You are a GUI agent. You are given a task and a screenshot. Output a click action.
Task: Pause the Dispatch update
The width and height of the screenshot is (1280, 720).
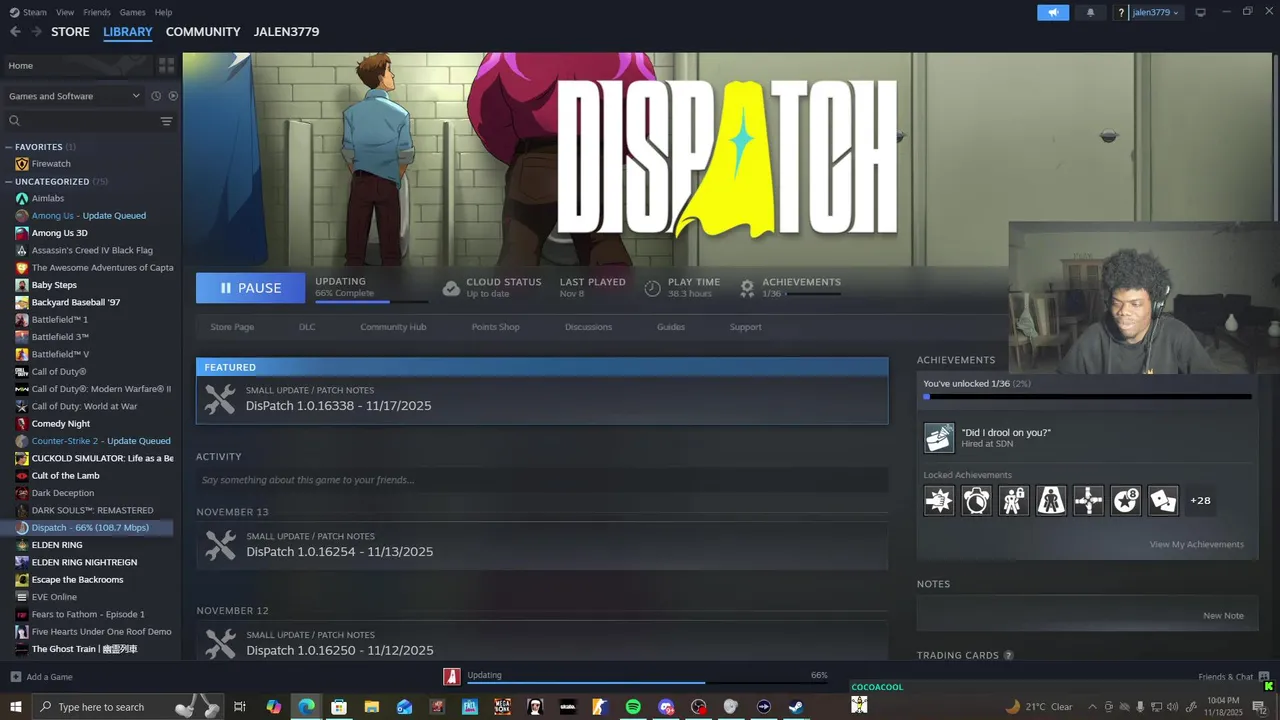coord(250,288)
